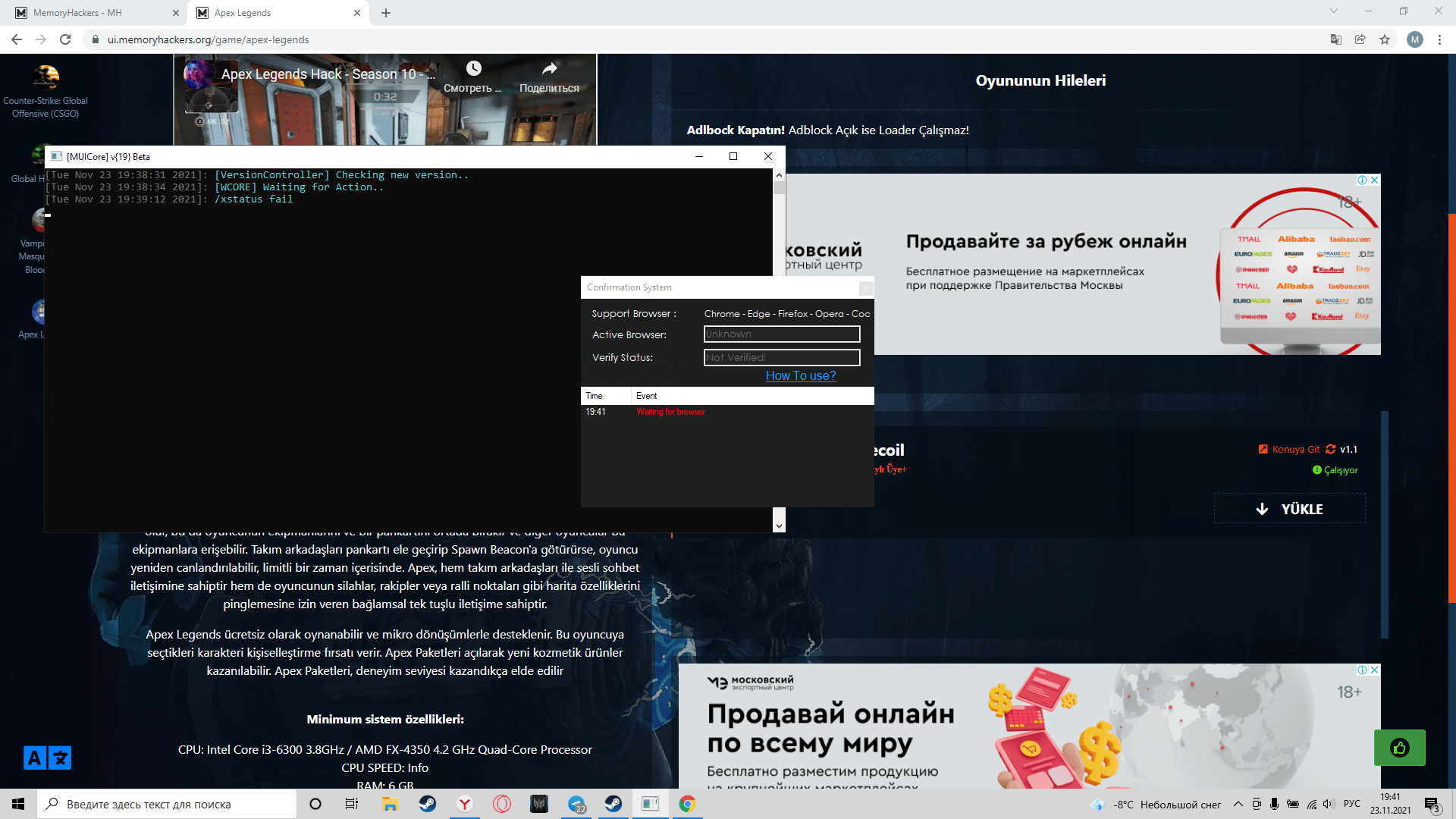Open Counter-Strike: Global Offensive game entry
This screenshot has height=819, width=1456.
pyautogui.click(x=45, y=93)
